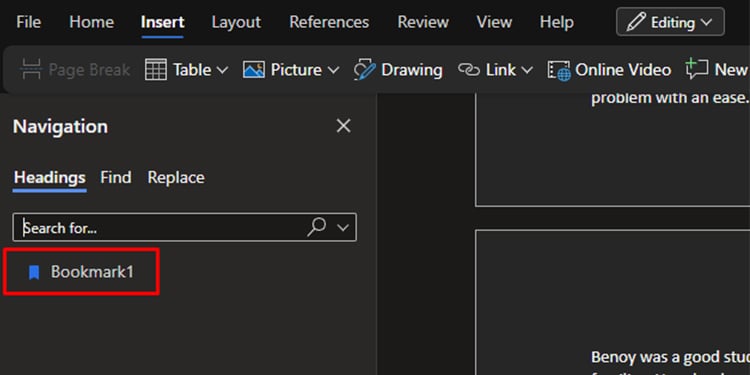Click the Online Video icon
The width and height of the screenshot is (750, 375).
click(559, 70)
